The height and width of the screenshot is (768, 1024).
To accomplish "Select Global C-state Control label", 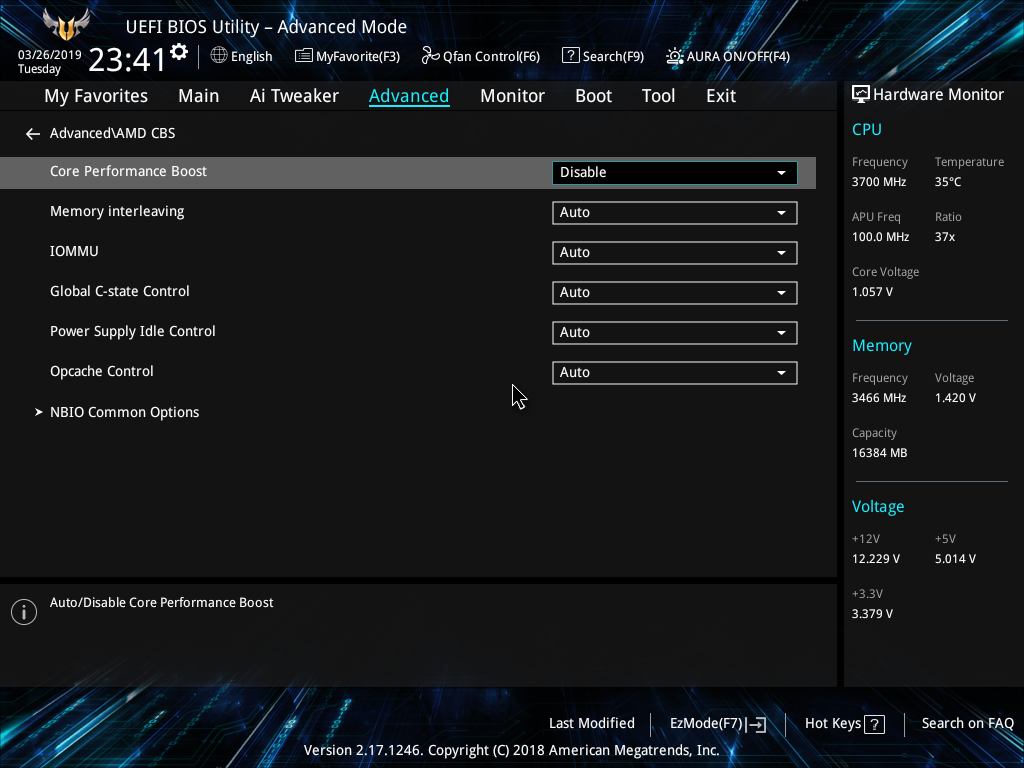I will [120, 291].
